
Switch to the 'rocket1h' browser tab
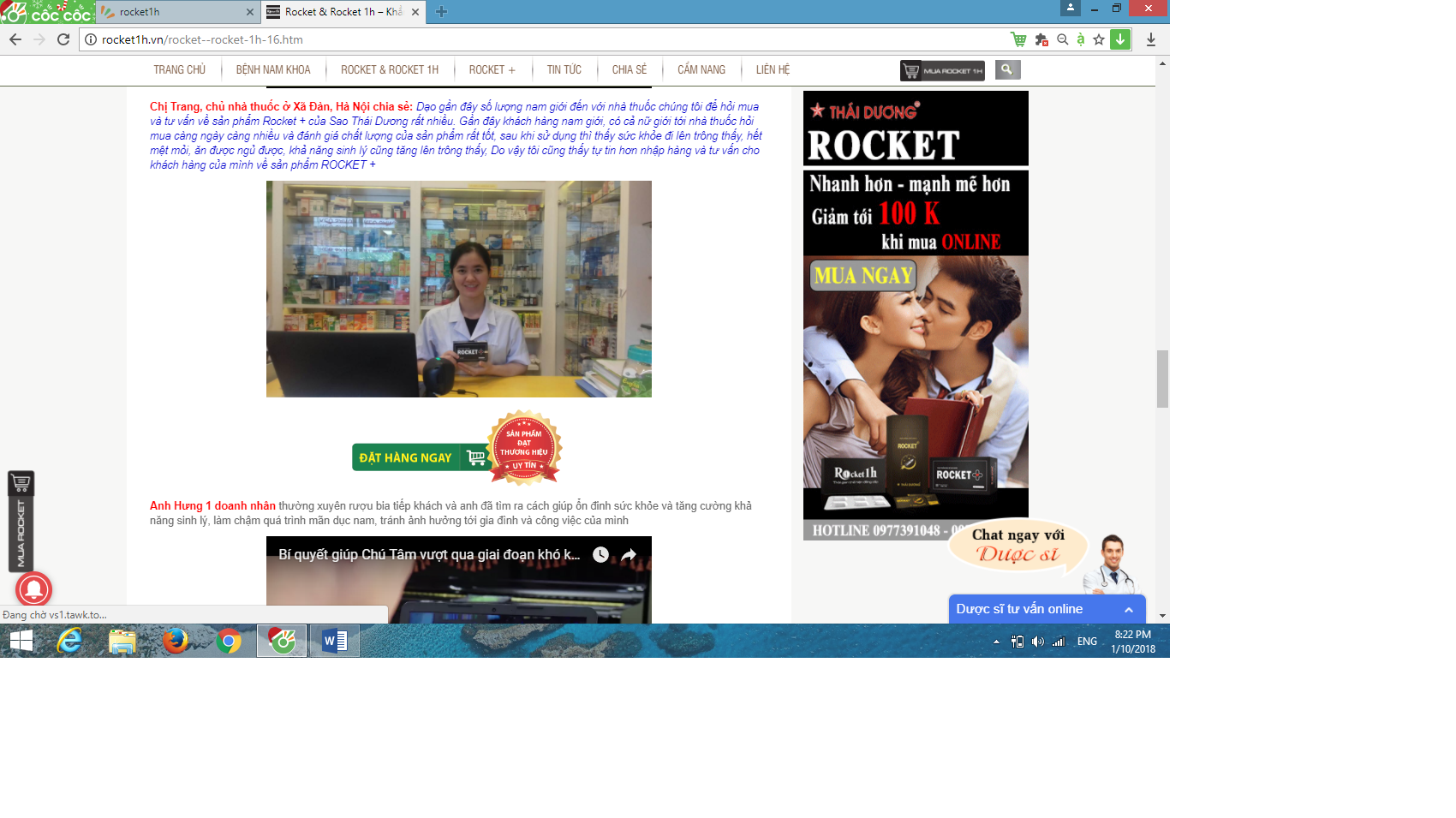(176, 12)
